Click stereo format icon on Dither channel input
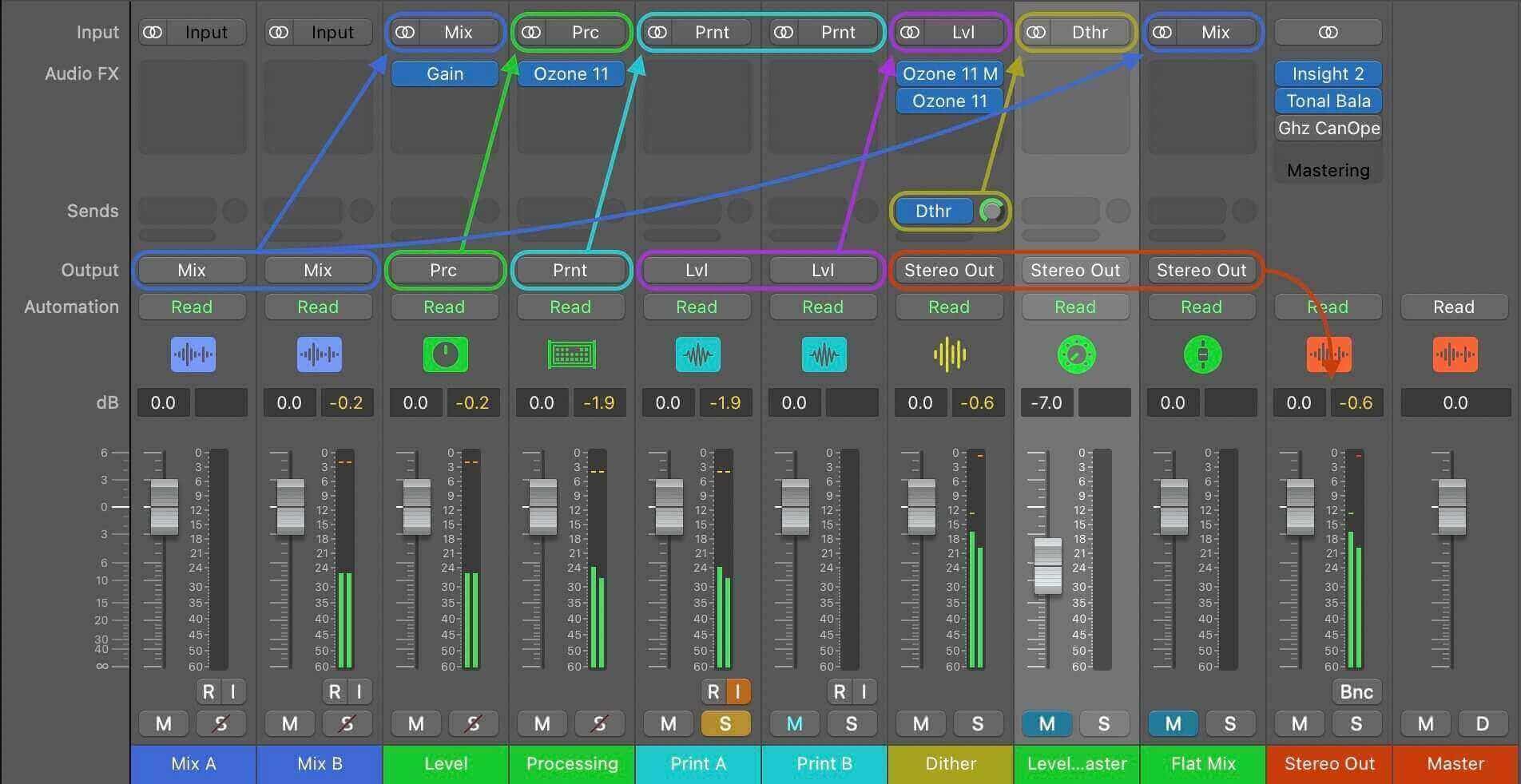 tap(910, 33)
